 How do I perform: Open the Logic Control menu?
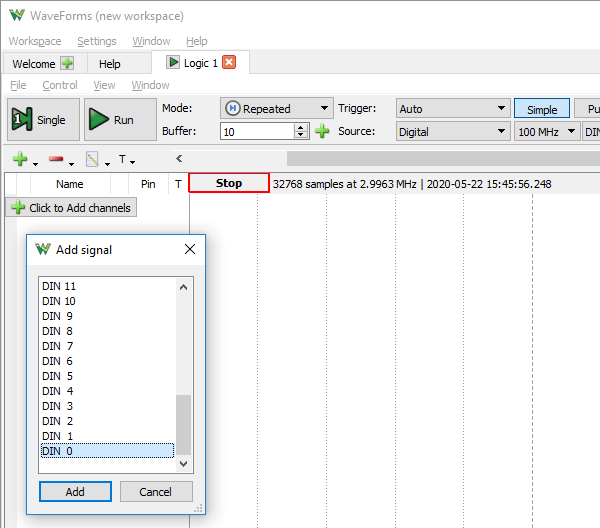tap(60, 85)
